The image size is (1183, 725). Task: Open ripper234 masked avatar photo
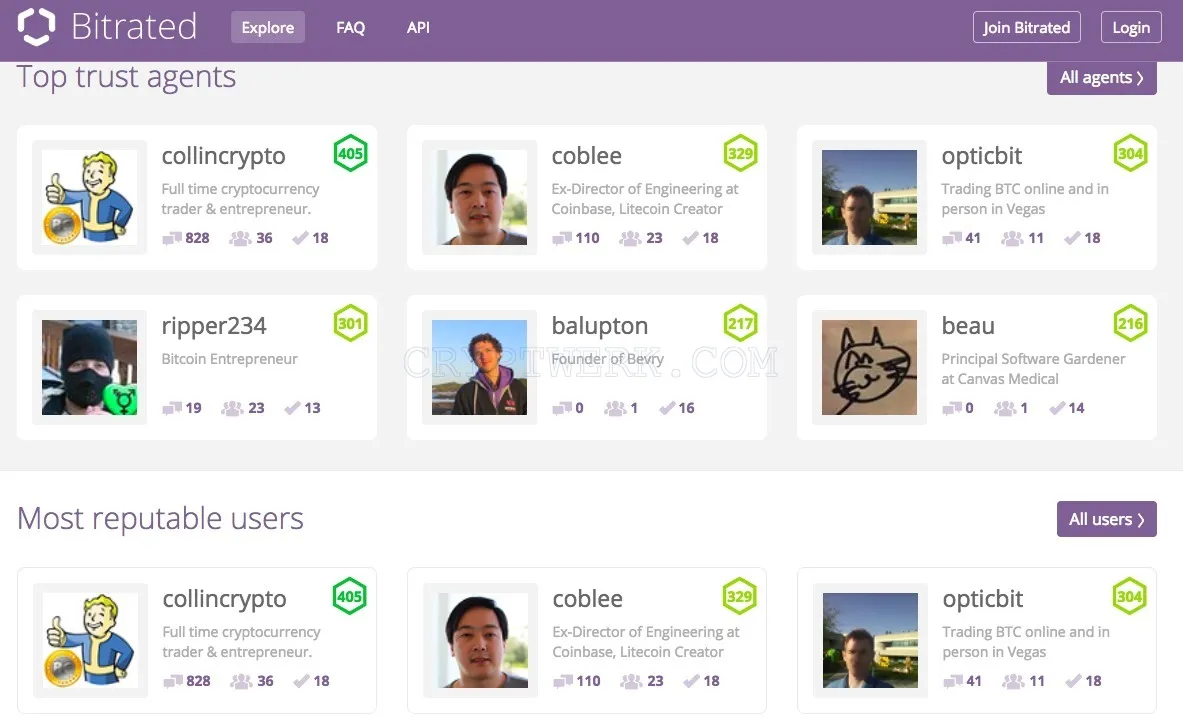(90, 367)
